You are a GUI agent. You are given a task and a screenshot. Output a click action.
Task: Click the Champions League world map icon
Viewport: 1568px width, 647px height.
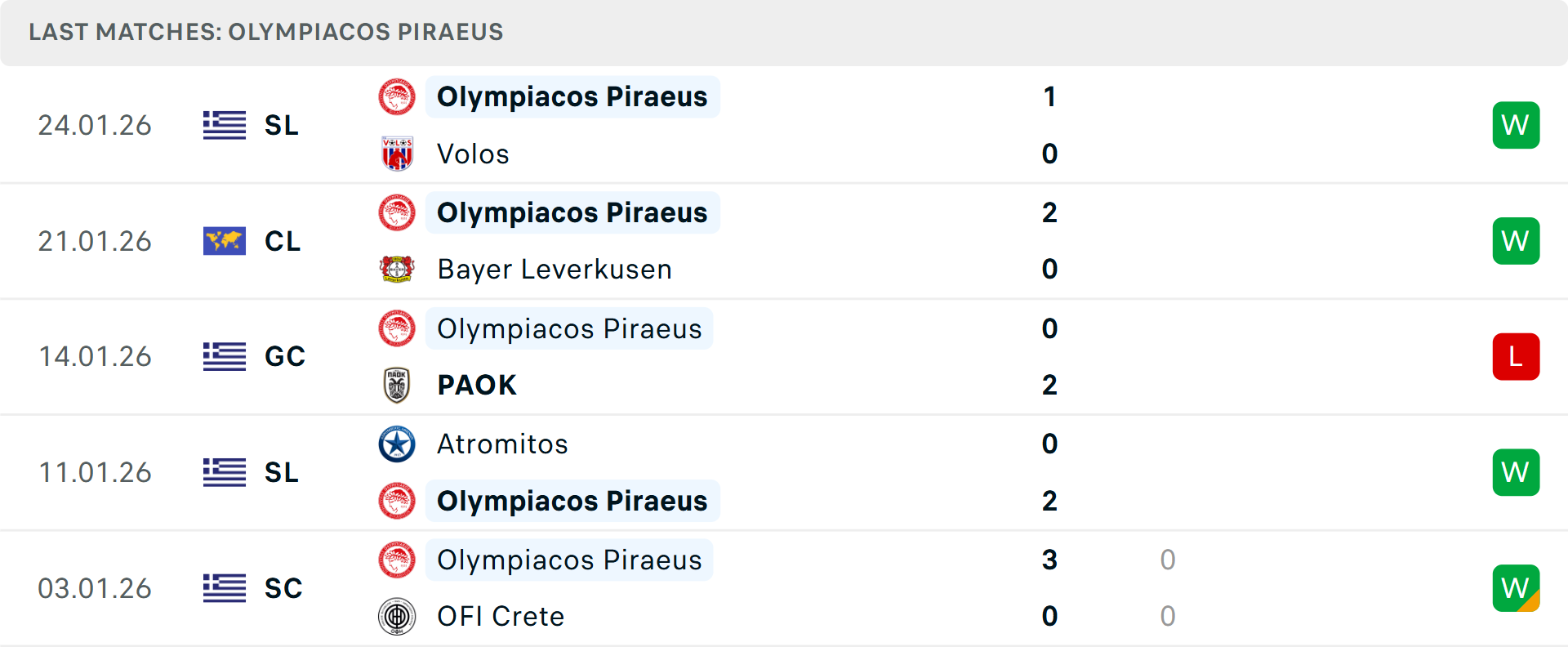pyautogui.click(x=224, y=241)
